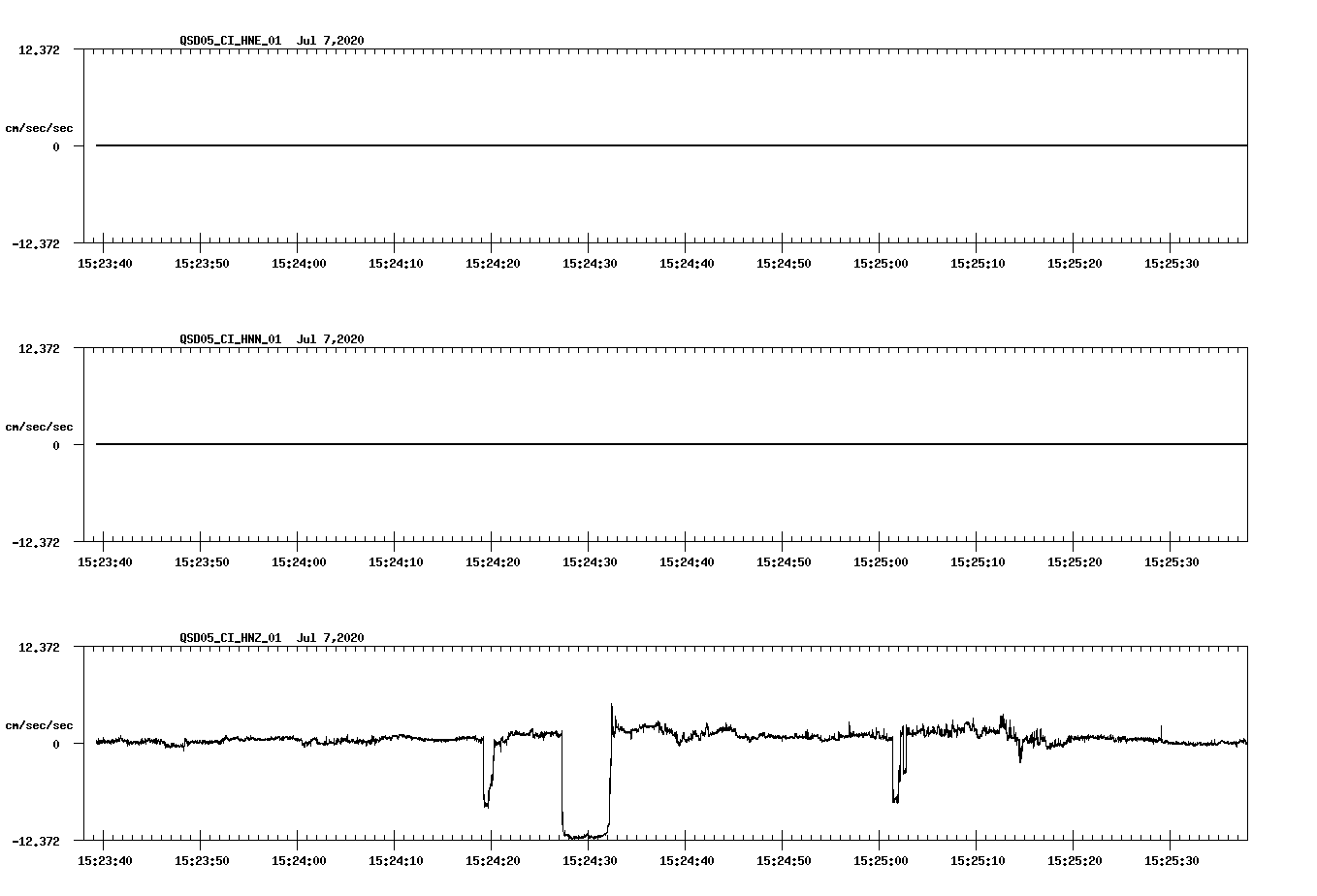Screen dimensions: 1317x896
Task: Click the 15:25:20 time label on HNN chart
Action: click(1075, 561)
